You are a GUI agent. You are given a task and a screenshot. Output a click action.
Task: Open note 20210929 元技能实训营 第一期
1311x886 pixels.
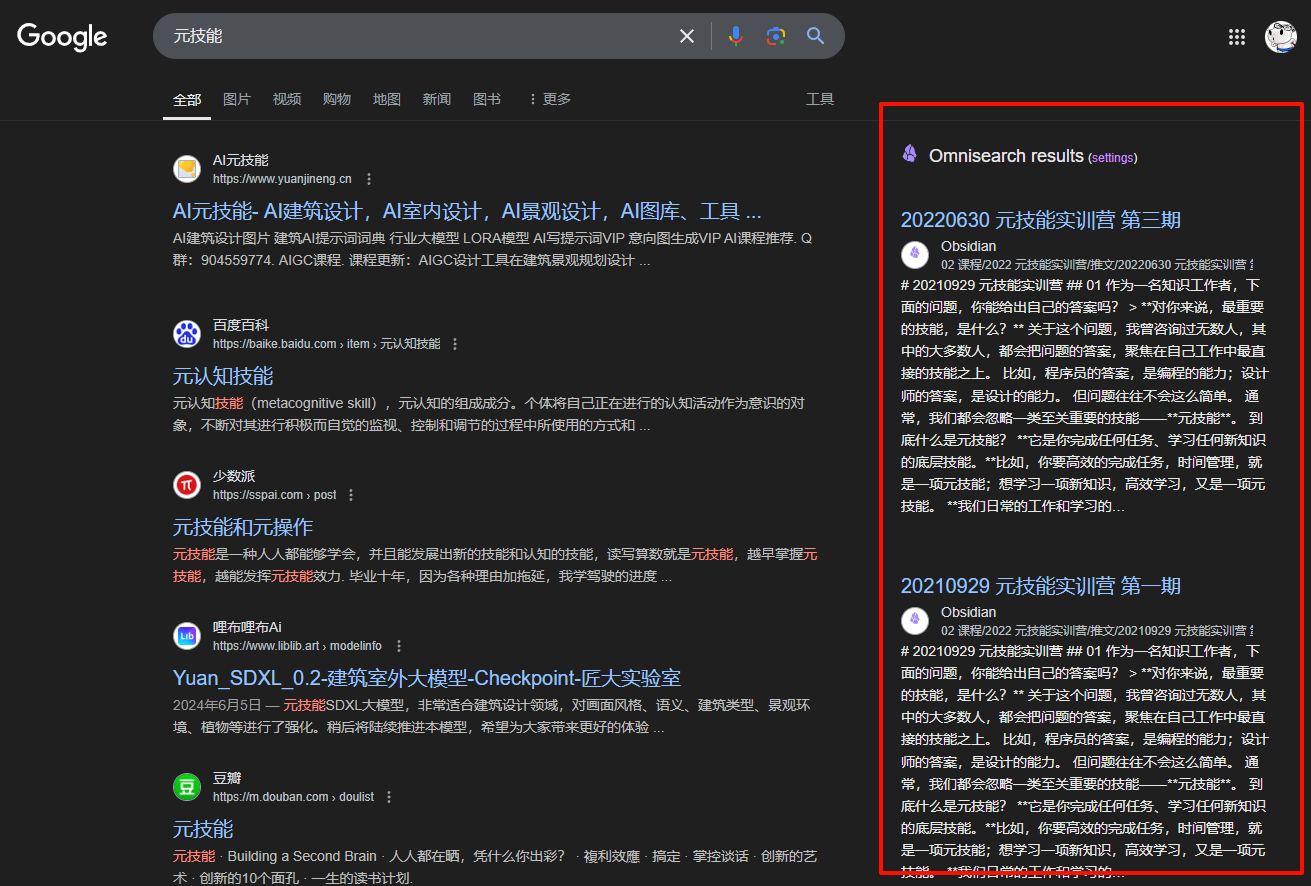click(1041, 586)
